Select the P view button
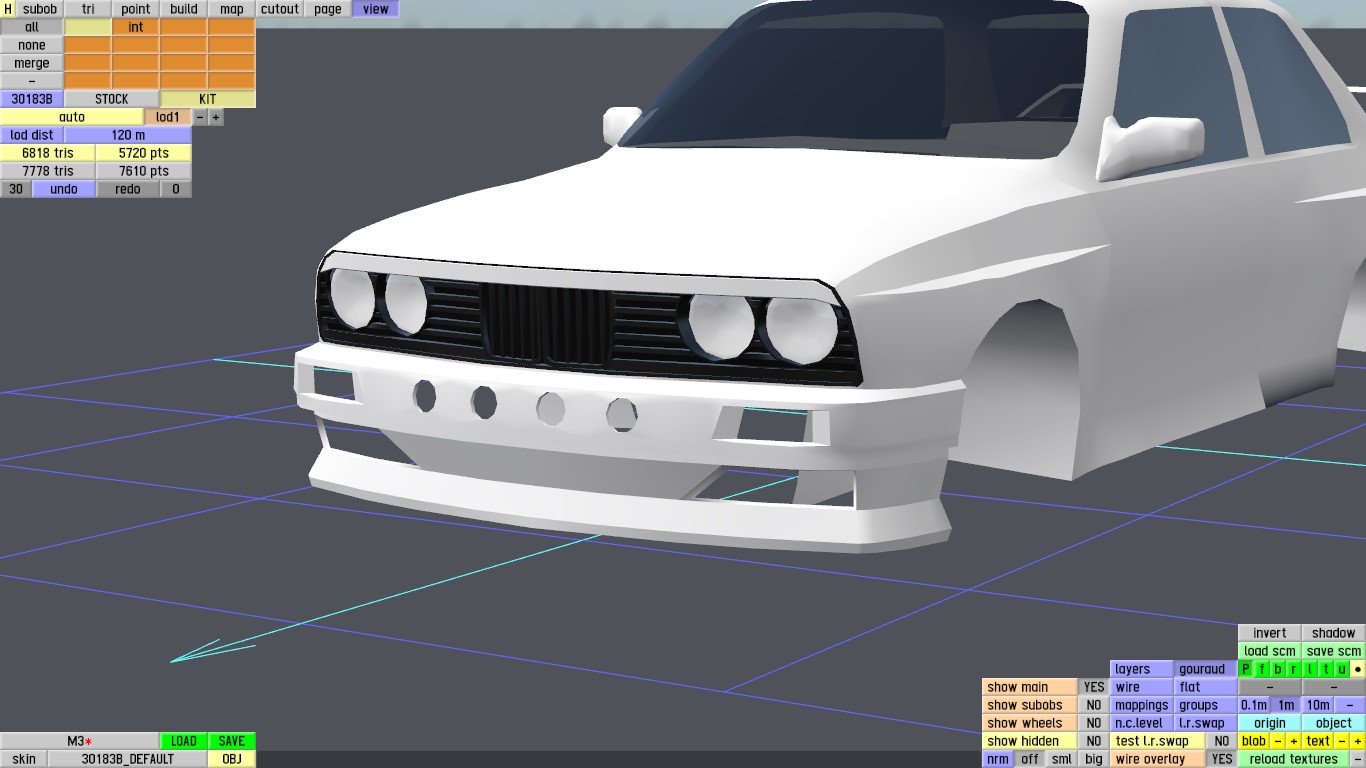 1246,669
